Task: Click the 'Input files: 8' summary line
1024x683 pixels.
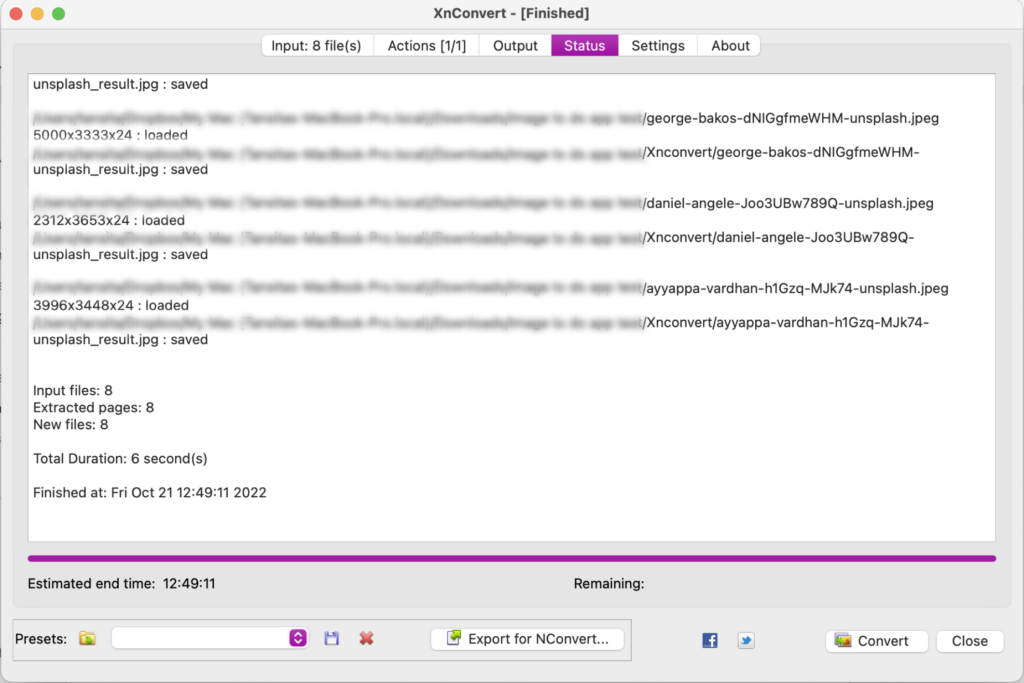Action: click(x=72, y=390)
